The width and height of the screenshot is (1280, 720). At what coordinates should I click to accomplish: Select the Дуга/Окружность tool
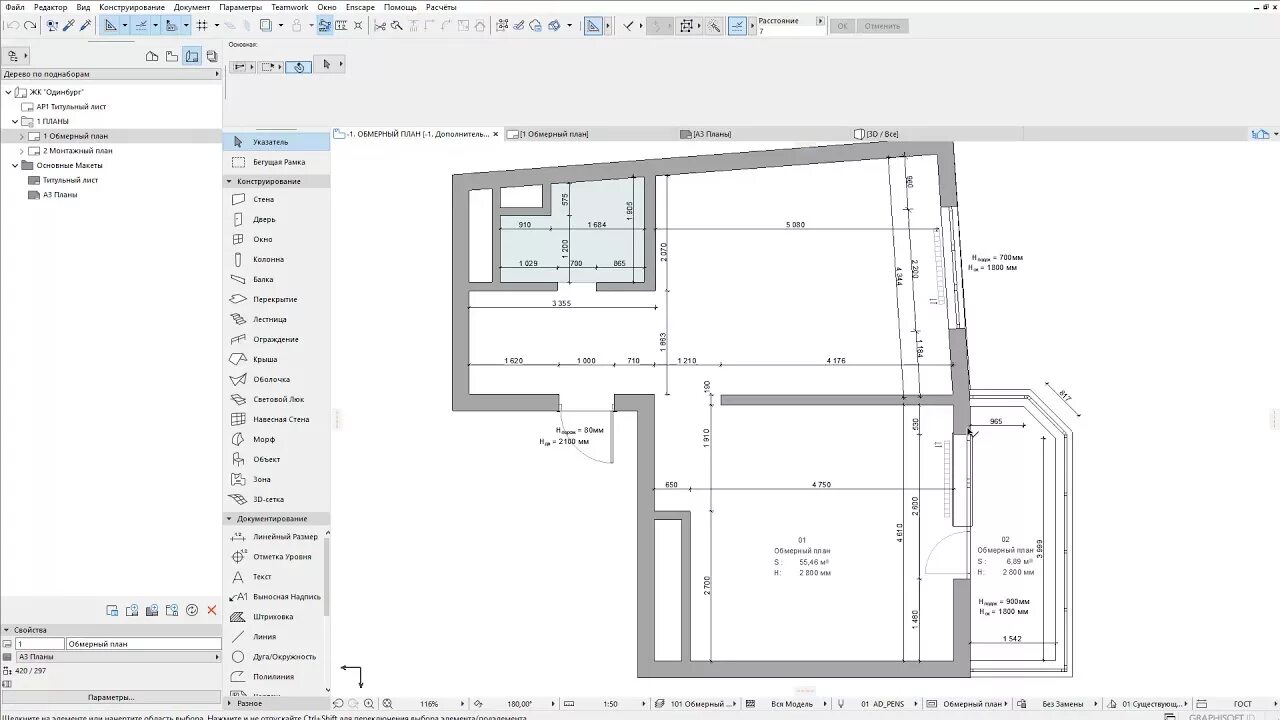pyautogui.click(x=274, y=657)
